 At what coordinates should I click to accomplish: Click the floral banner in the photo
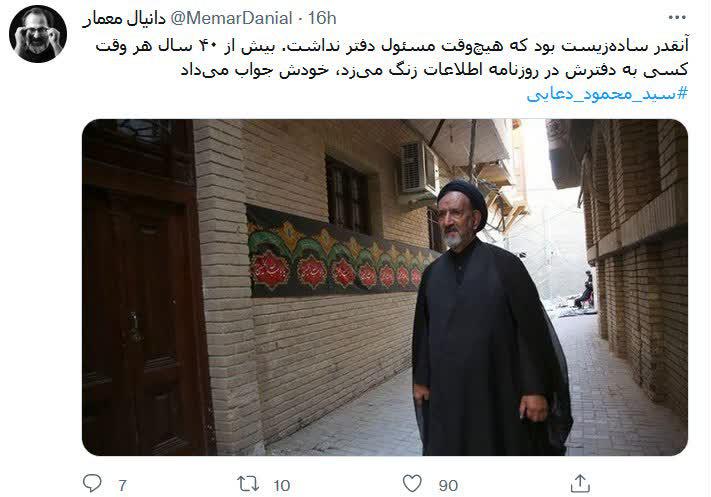click(x=338, y=257)
